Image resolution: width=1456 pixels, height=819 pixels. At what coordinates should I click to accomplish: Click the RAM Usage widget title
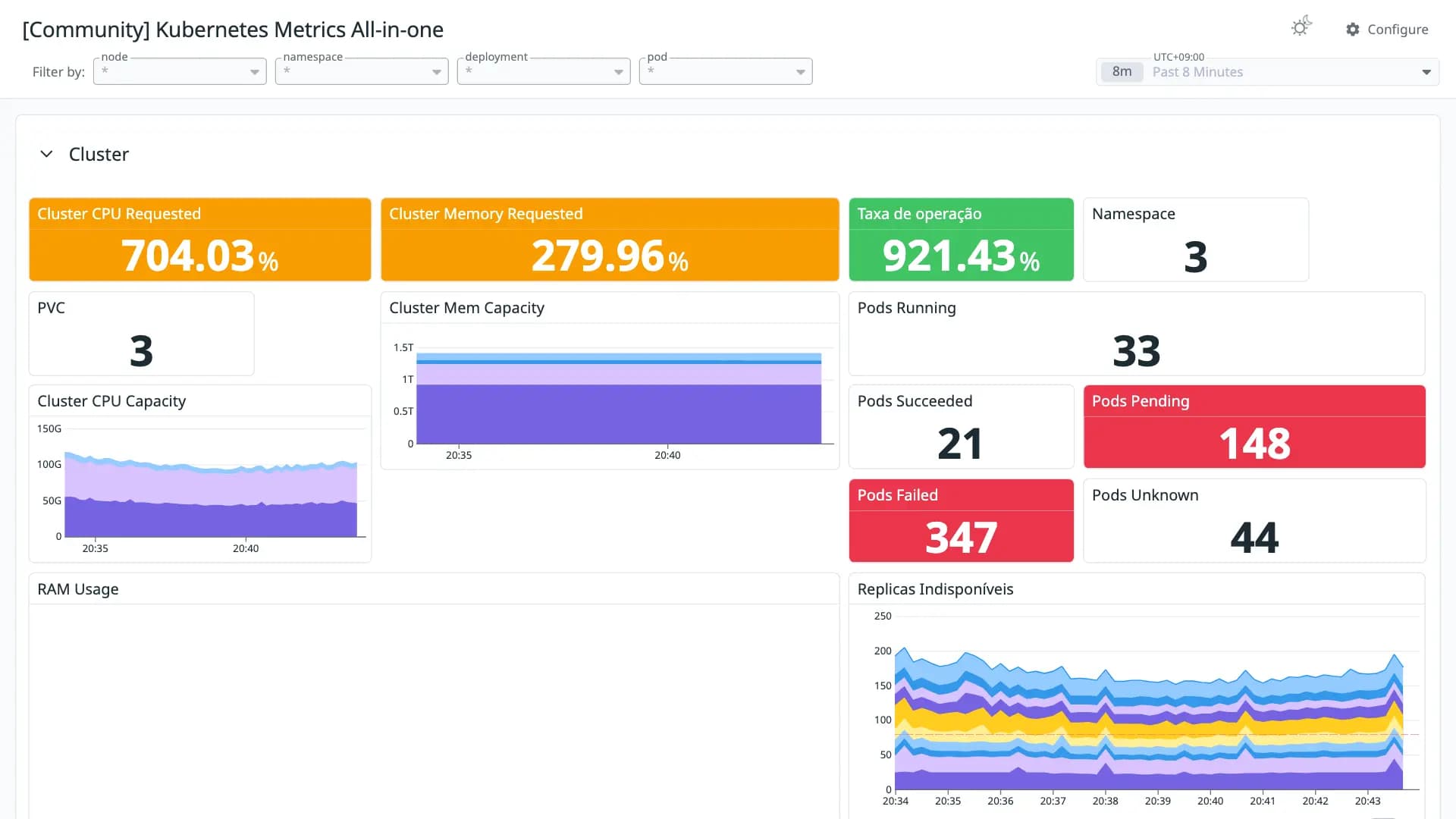78,589
